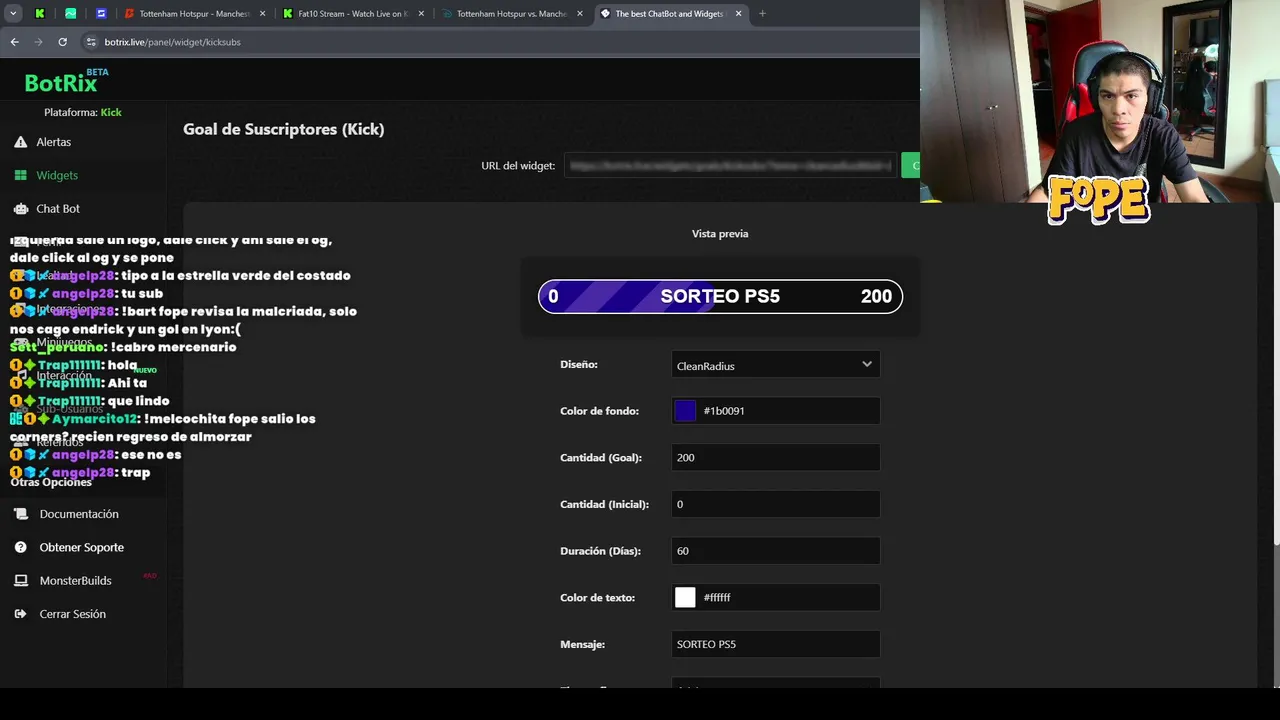View site information icon in address bar
The width and height of the screenshot is (1280, 720).
pos(91,42)
